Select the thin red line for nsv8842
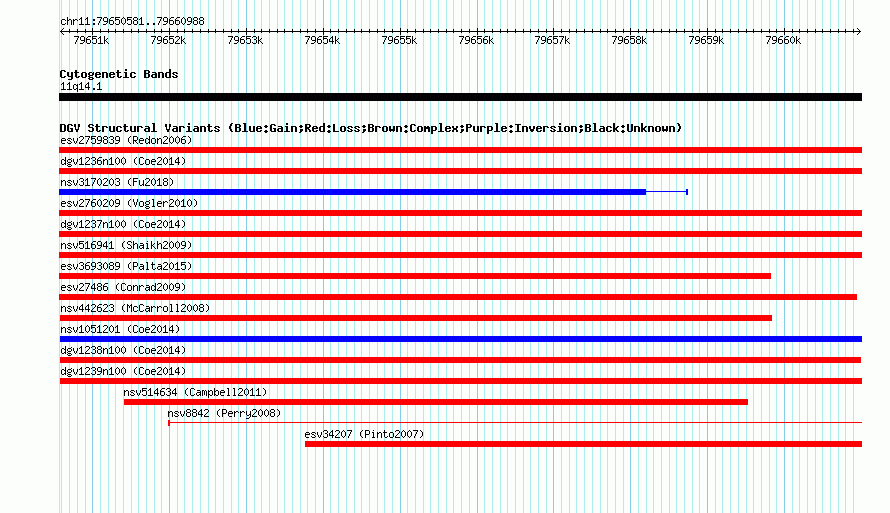Image resolution: width=890 pixels, height=513 pixels. tap(515, 423)
